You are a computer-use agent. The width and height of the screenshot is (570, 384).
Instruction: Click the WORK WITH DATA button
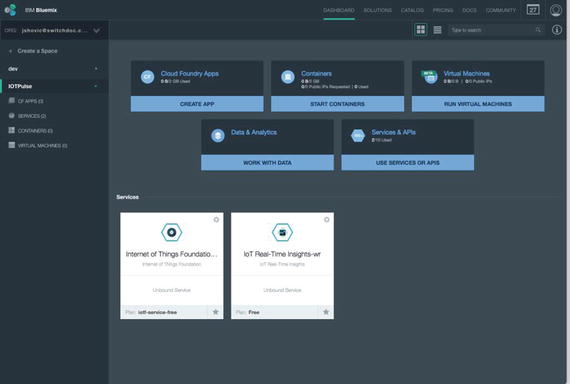[x=267, y=163]
